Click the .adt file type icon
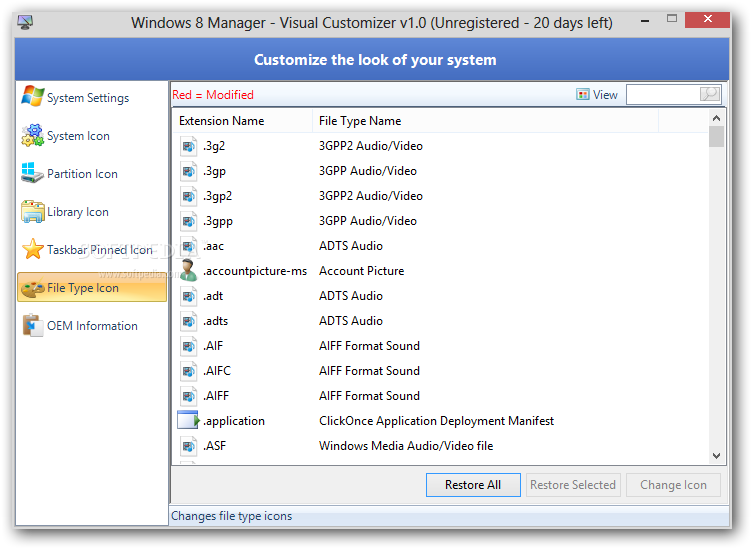Image resolution: width=752 pixels, height=549 pixels. tap(188, 296)
